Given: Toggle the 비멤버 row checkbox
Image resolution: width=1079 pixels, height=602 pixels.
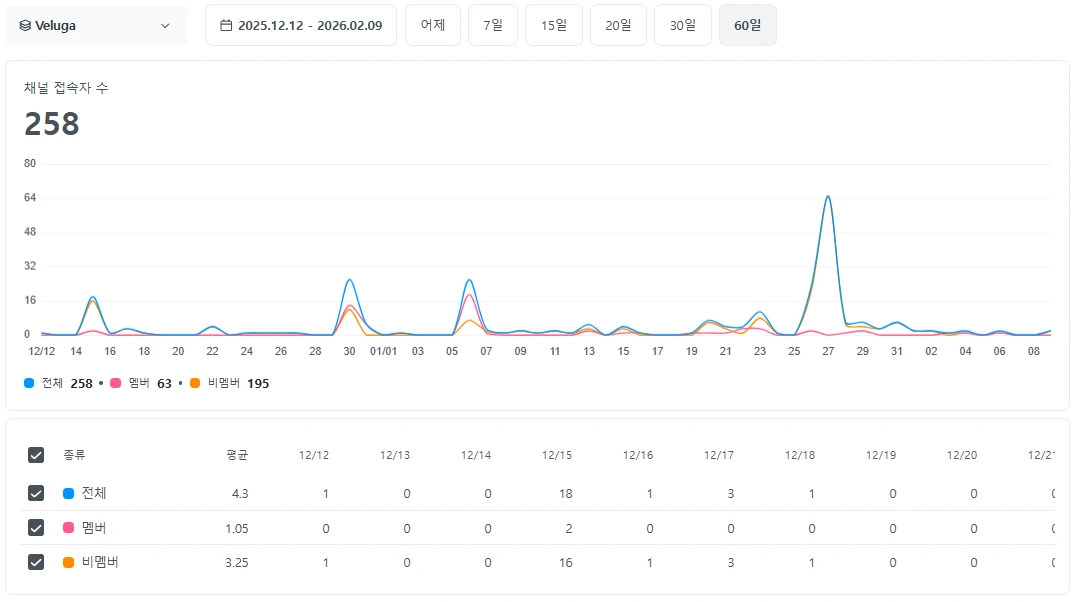Looking at the screenshot, I should click(36, 562).
